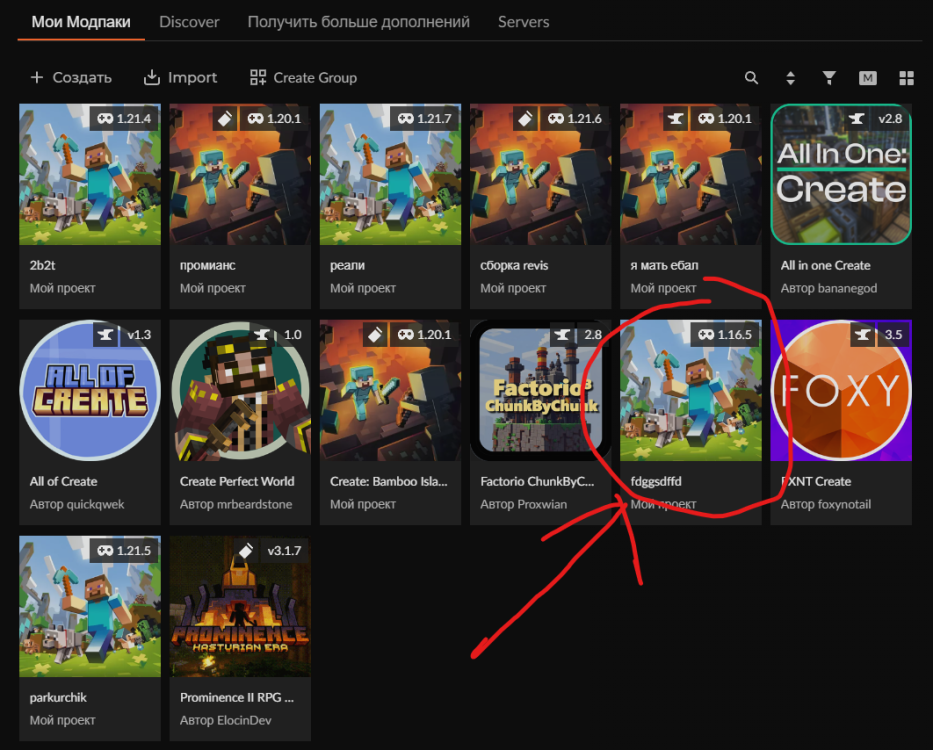Open Получить больше дополнений tab
The width and height of the screenshot is (933, 750).
click(359, 22)
